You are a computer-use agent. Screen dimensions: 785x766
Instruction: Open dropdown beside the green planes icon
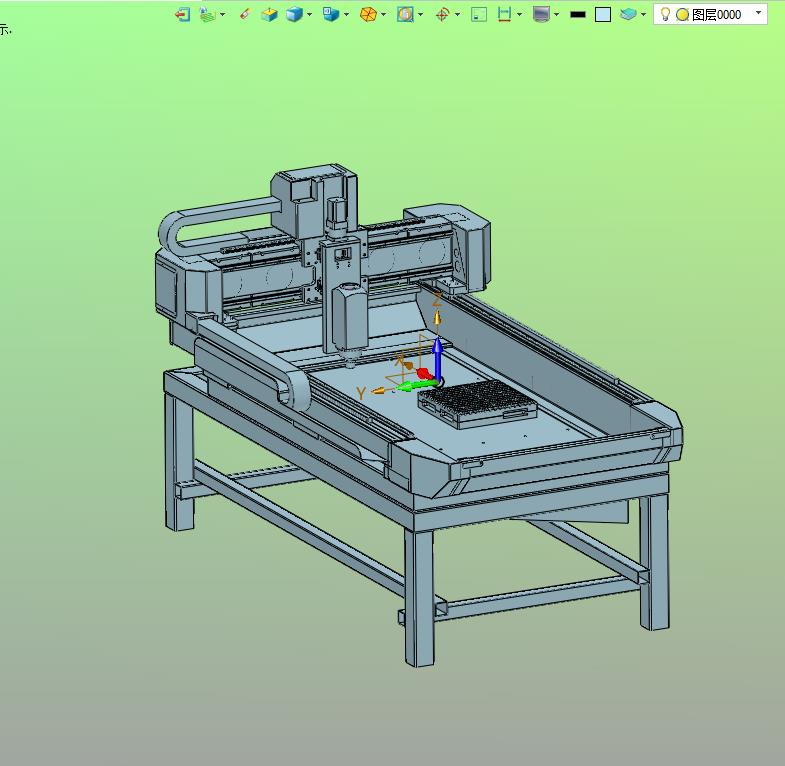(222, 15)
